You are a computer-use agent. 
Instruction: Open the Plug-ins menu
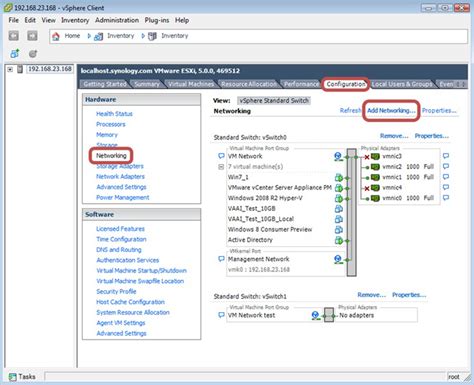pos(157,20)
